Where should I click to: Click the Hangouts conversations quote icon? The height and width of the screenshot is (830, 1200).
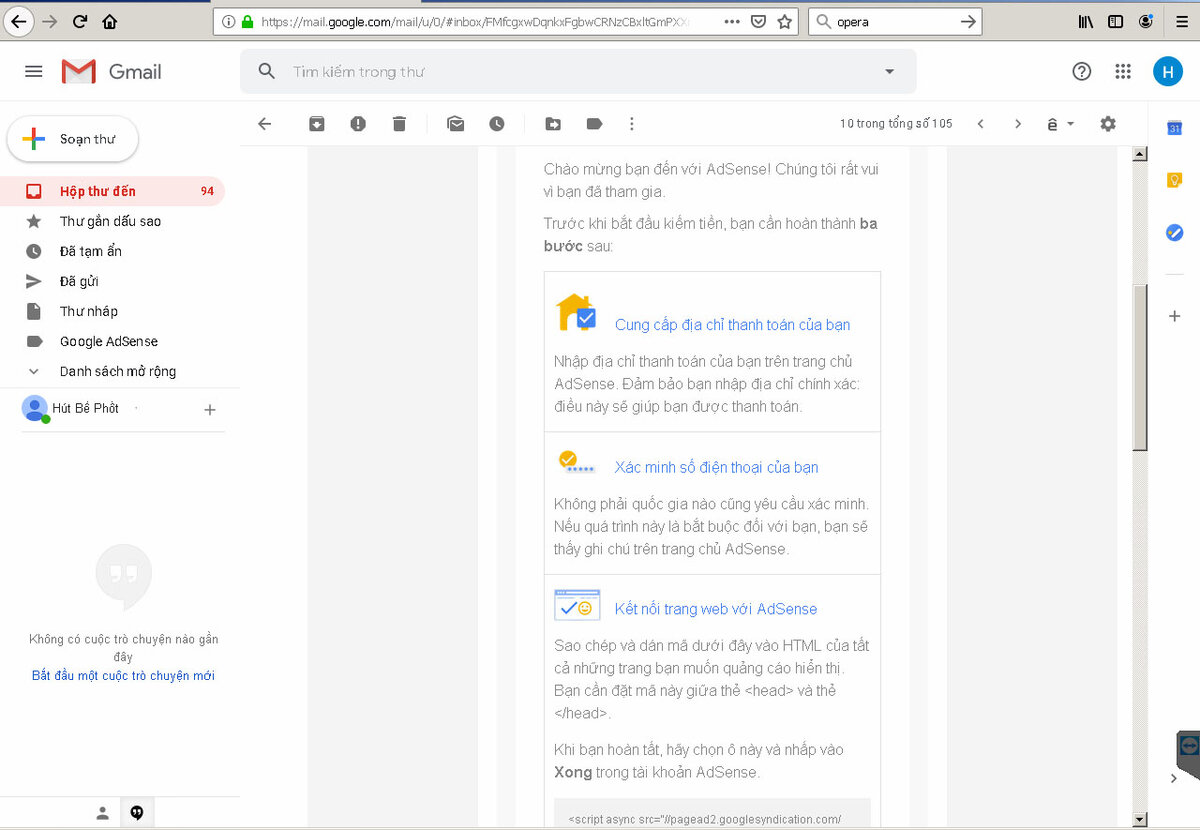point(137,813)
